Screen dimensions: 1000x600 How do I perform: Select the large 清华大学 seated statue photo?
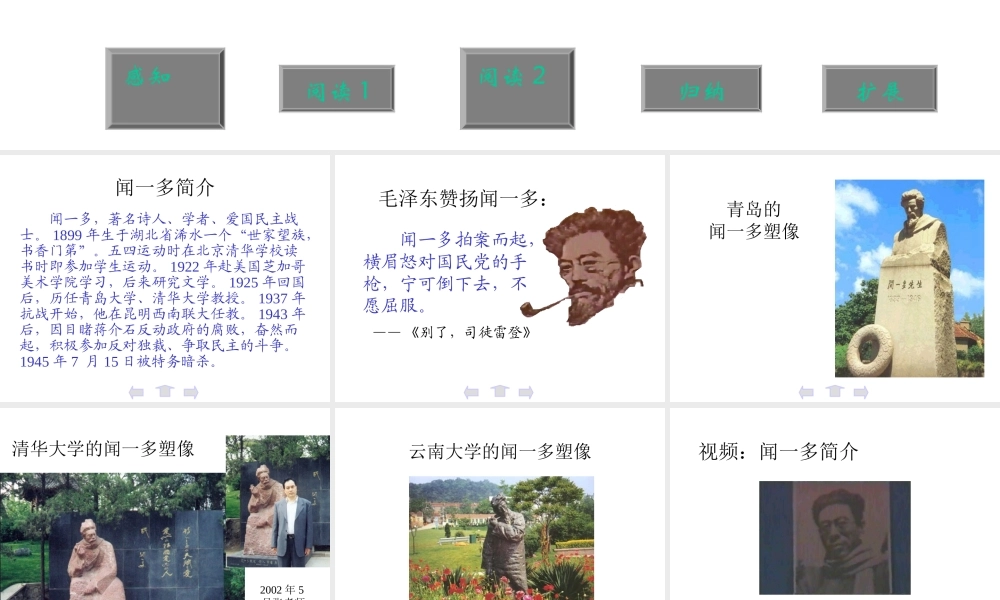tap(112, 536)
